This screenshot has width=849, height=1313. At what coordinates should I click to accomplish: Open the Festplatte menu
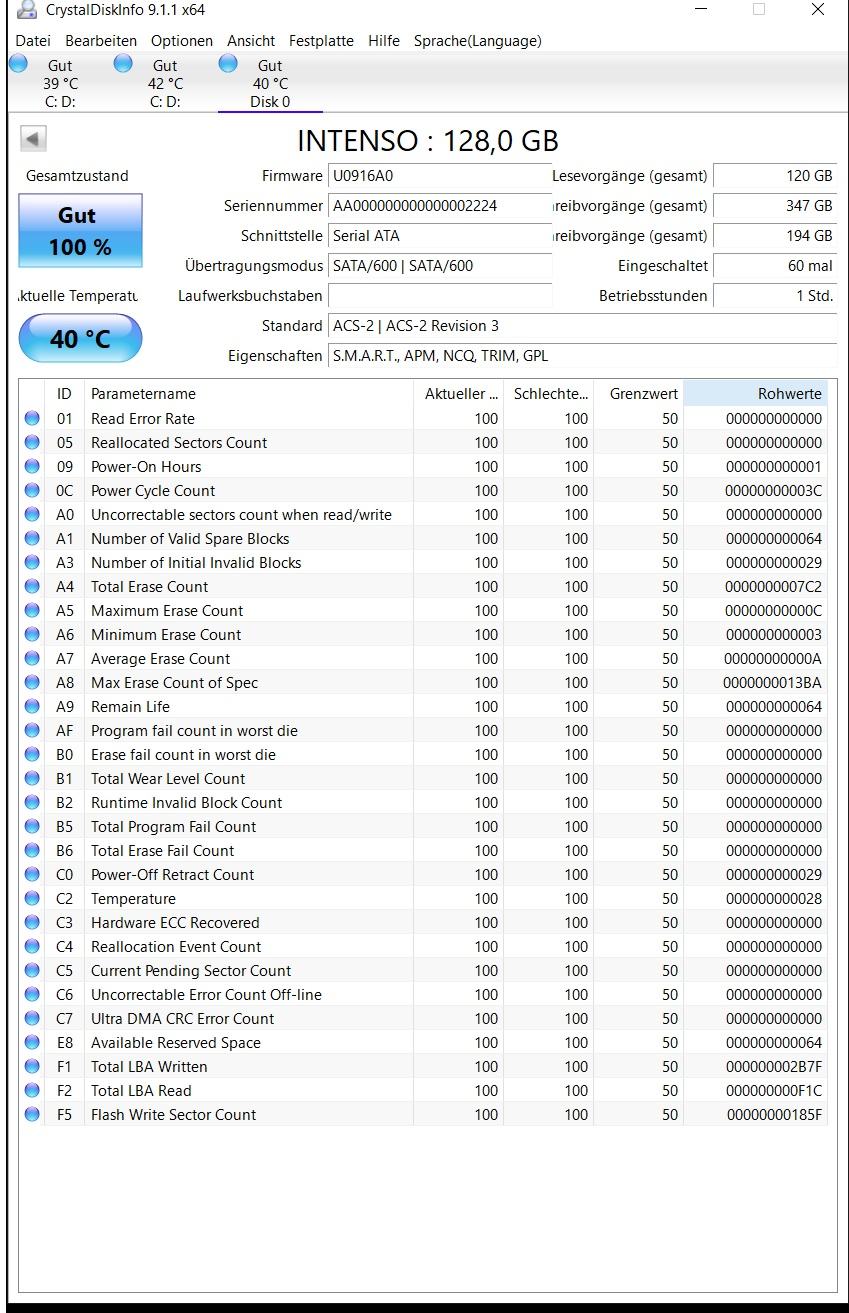tap(321, 41)
